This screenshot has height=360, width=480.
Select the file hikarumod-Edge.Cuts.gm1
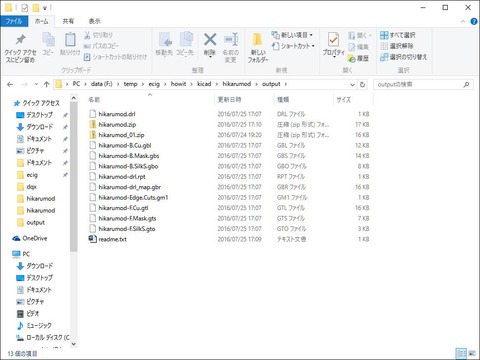tap(133, 197)
